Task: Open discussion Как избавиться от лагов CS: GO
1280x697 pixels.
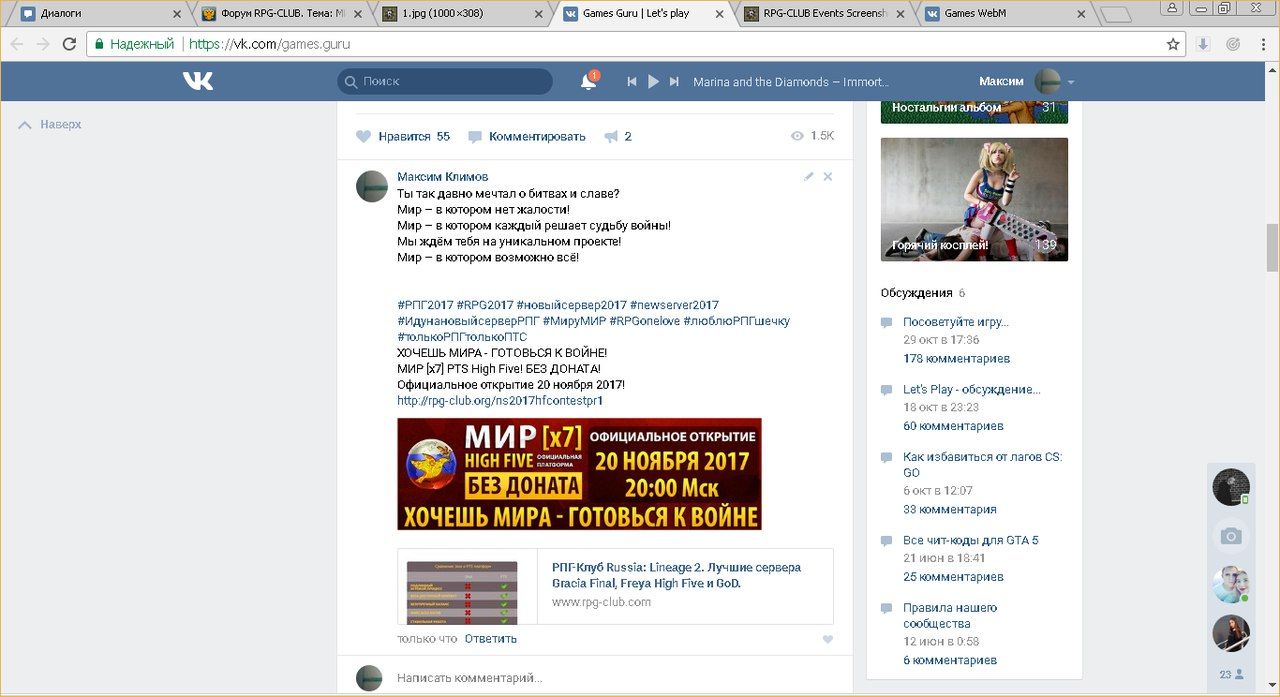Action: pyautogui.click(x=983, y=465)
